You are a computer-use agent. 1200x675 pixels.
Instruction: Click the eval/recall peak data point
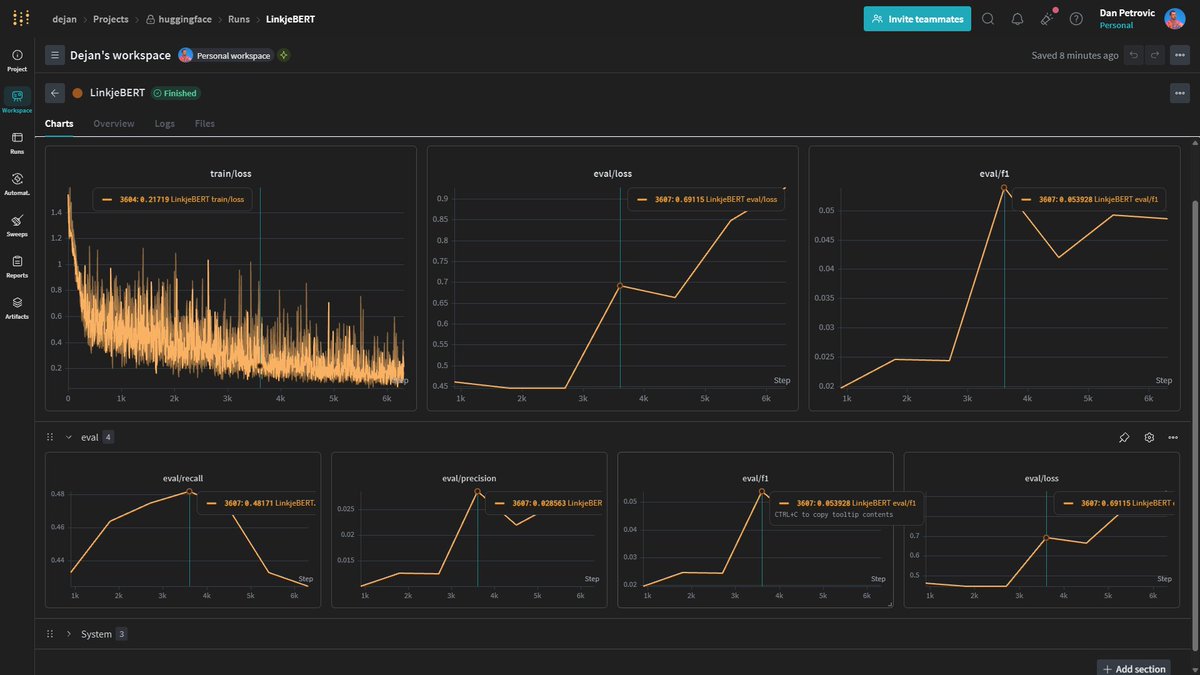(x=190, y=492)
